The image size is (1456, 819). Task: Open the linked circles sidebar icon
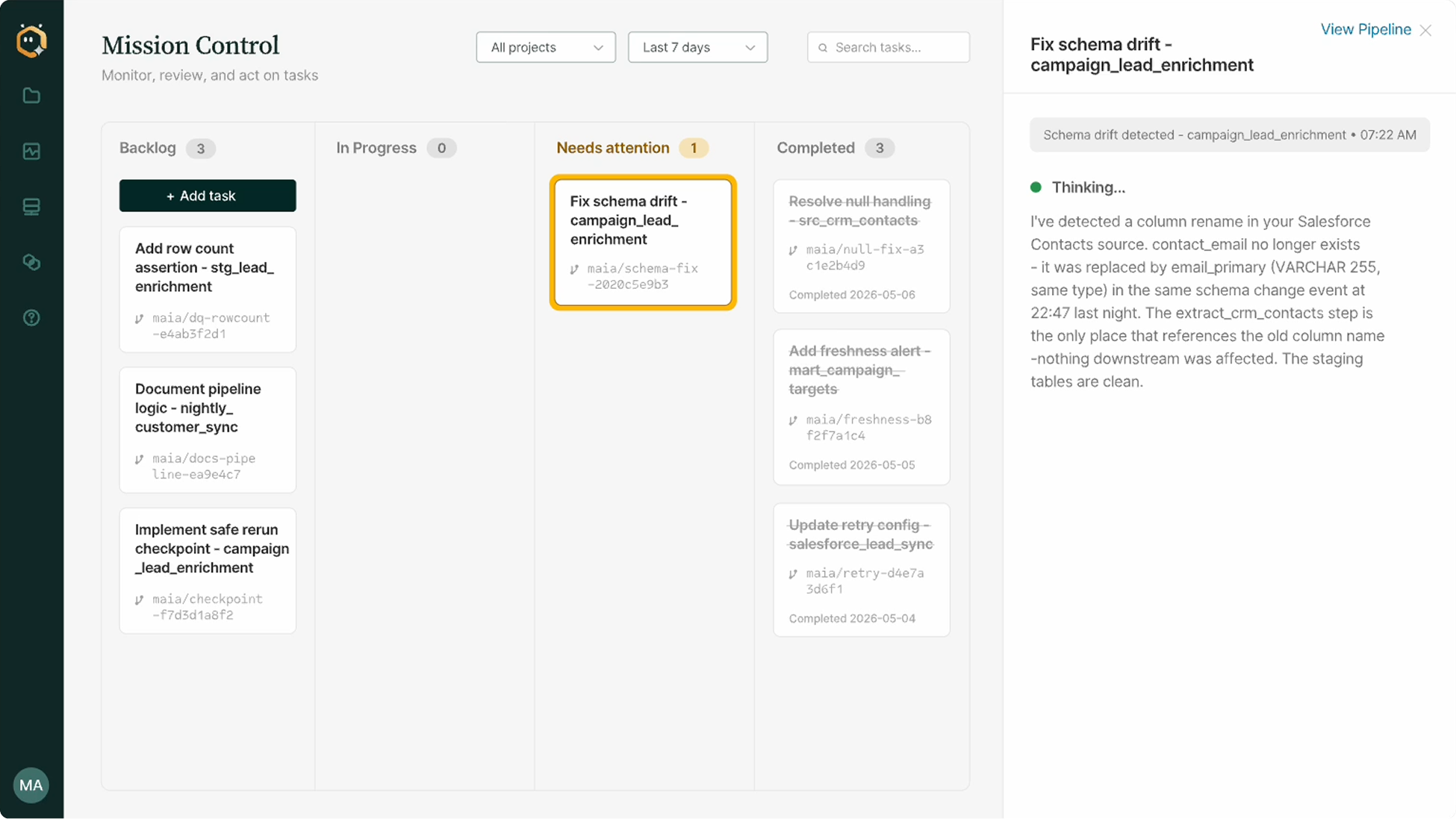pyautogui.click(x=31, y=262)
